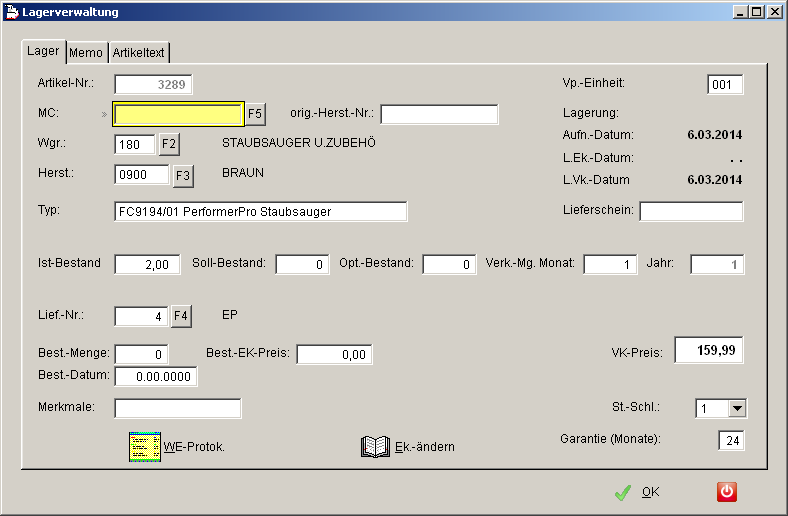Viewport: 788px width, 516px height.
Task: Click the orig.-Herst.-Nr. input field
Action: (439, 114)
